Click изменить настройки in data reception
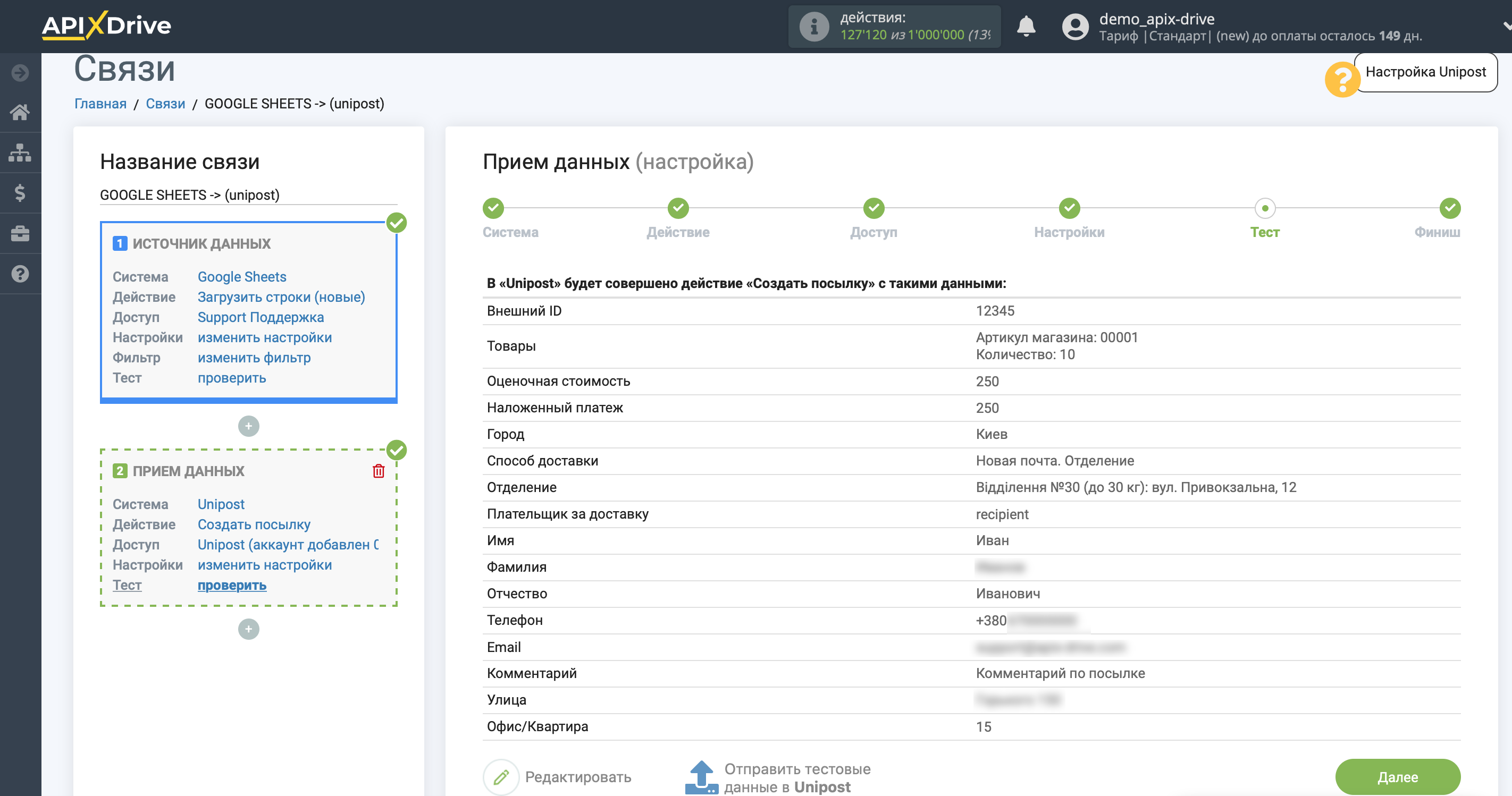The image size is (1512, 796). 265,565
